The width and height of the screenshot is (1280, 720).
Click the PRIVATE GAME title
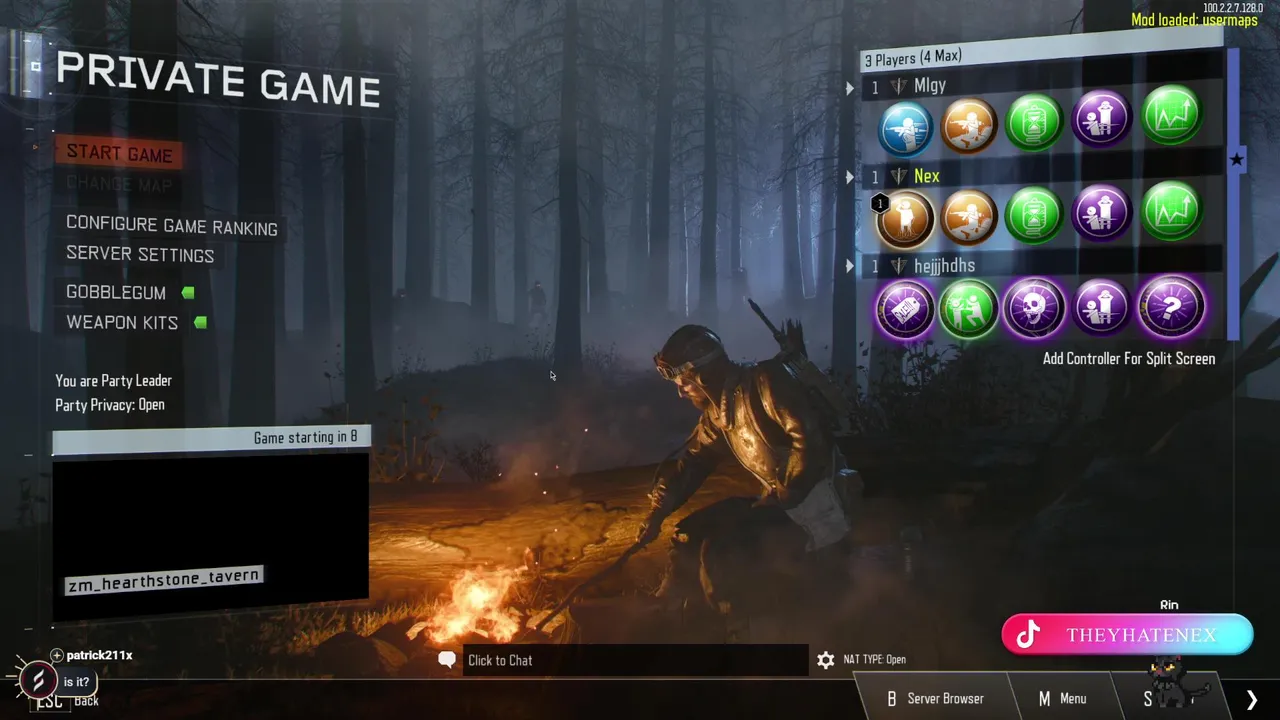pos(218,79)
